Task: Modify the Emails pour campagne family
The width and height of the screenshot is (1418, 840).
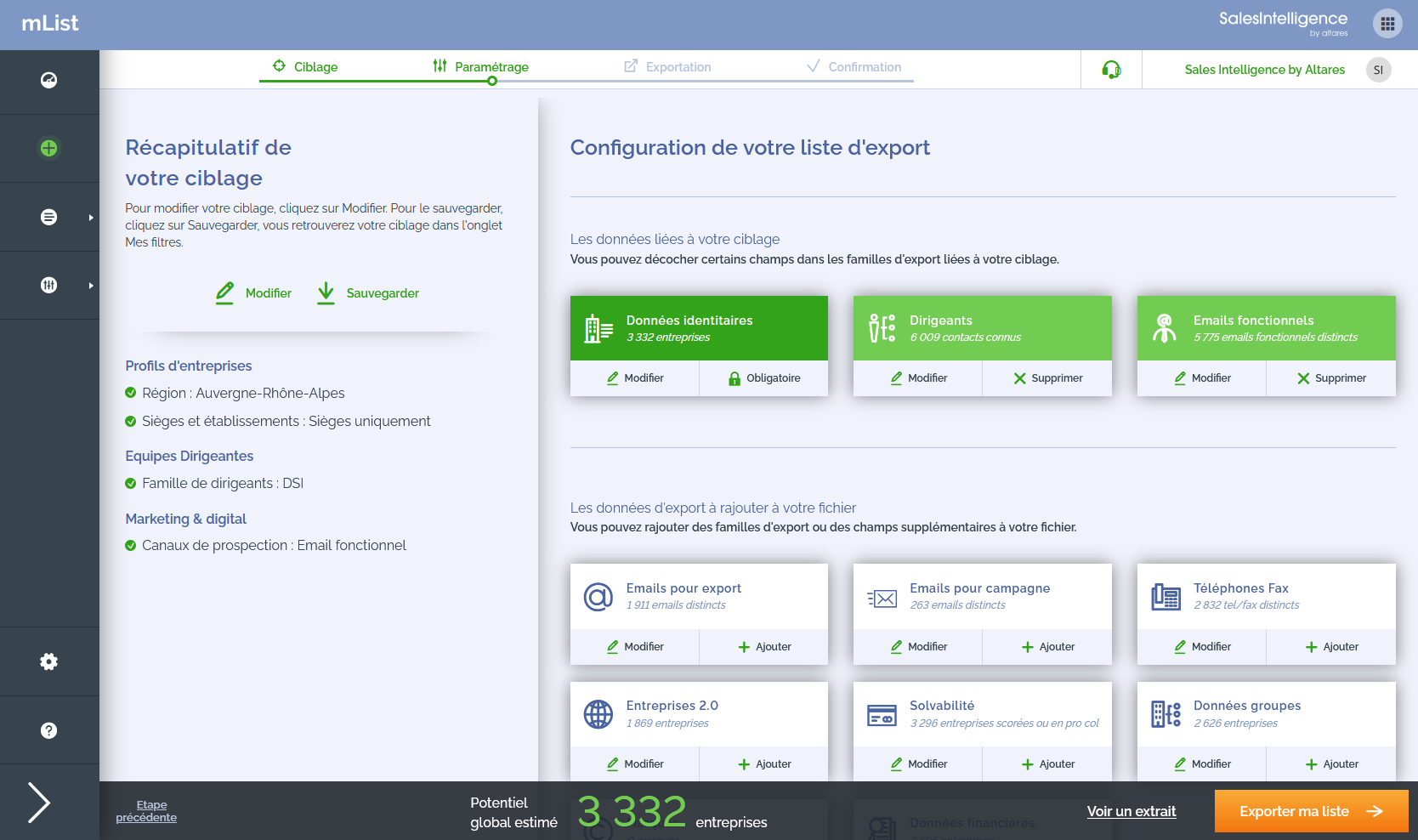Action: pos(918,647)
